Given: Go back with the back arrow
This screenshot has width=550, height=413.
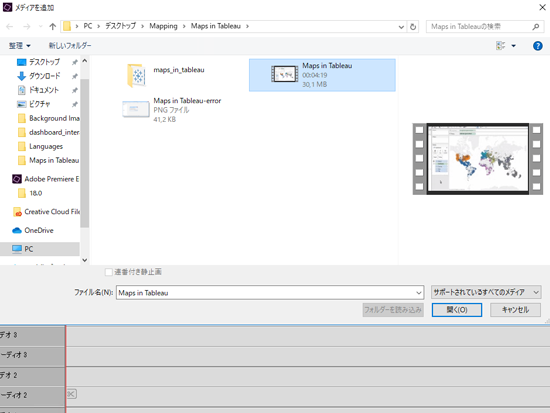Looking at the screenshot, I should pos(9,26).
